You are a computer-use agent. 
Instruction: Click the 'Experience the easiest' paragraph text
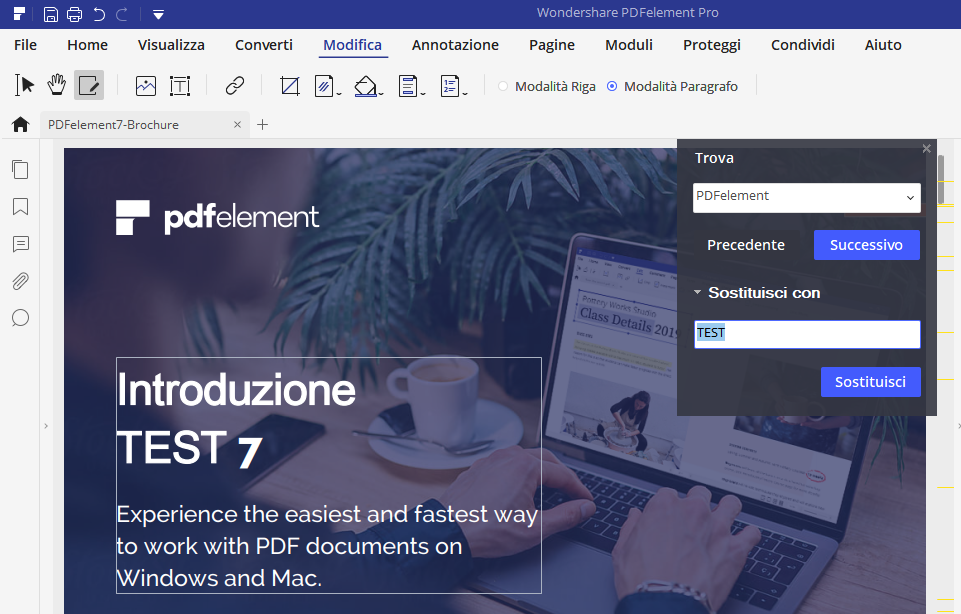tap(327, 546)
